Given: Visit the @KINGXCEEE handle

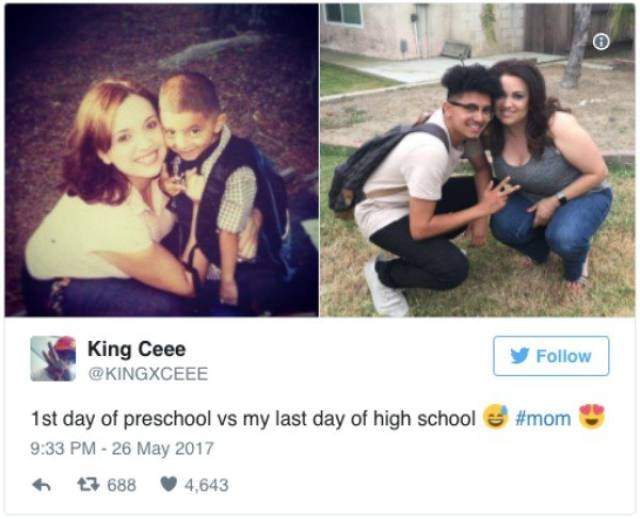Looking at the screenshot, I should tap(148, 373).
